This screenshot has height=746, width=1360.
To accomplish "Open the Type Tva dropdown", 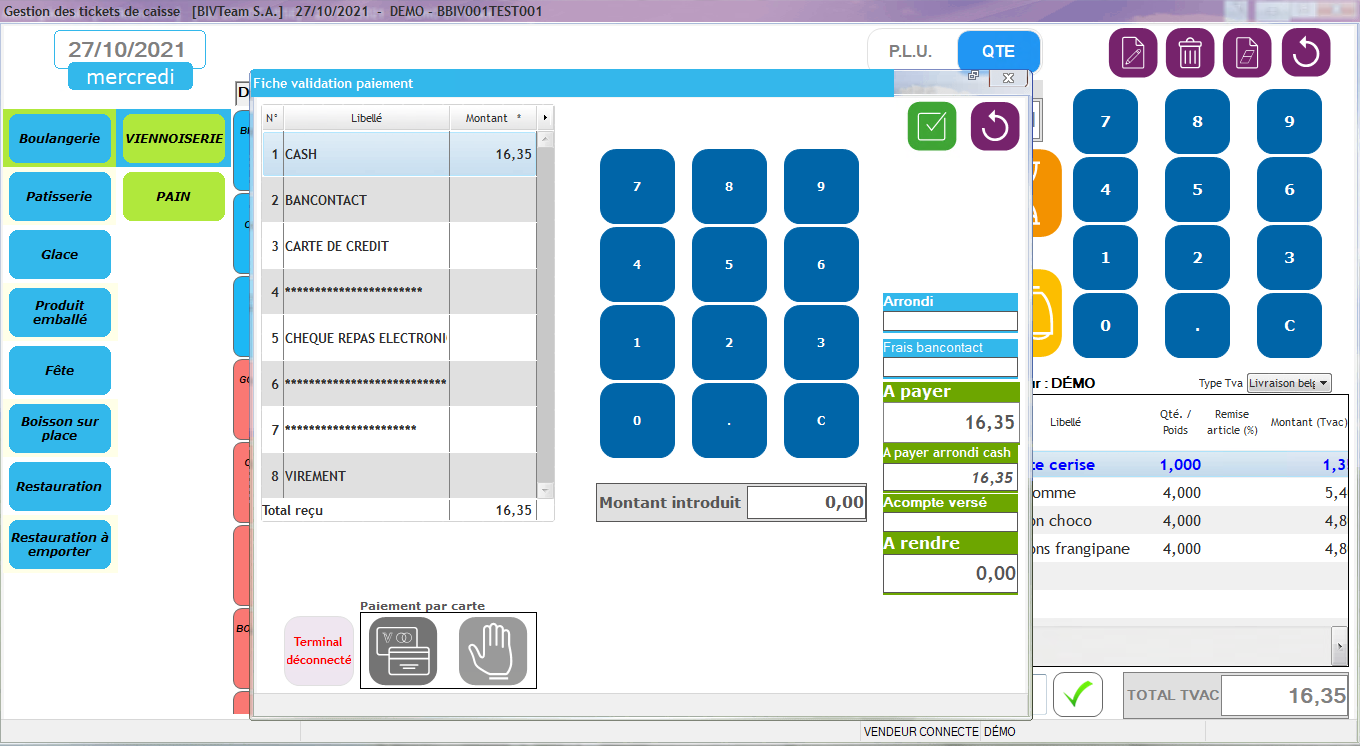I will [x=1289, y=383].
